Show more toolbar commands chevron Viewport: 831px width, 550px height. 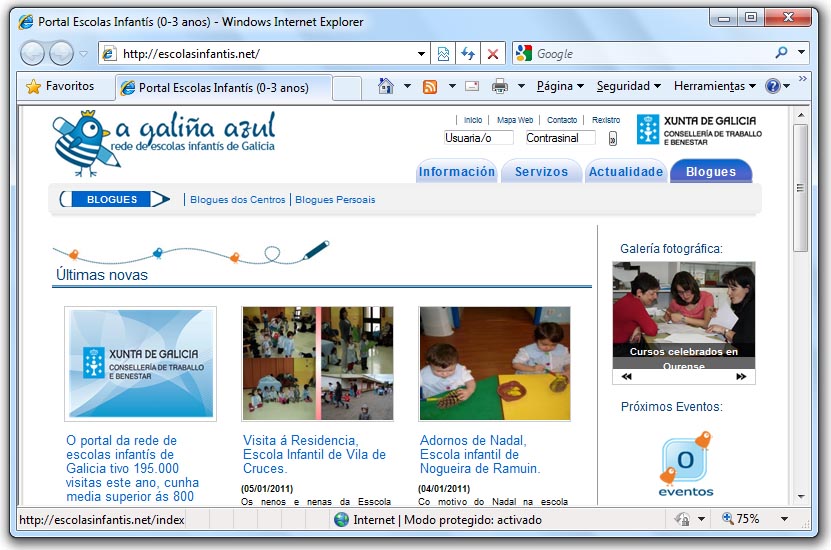802,78
